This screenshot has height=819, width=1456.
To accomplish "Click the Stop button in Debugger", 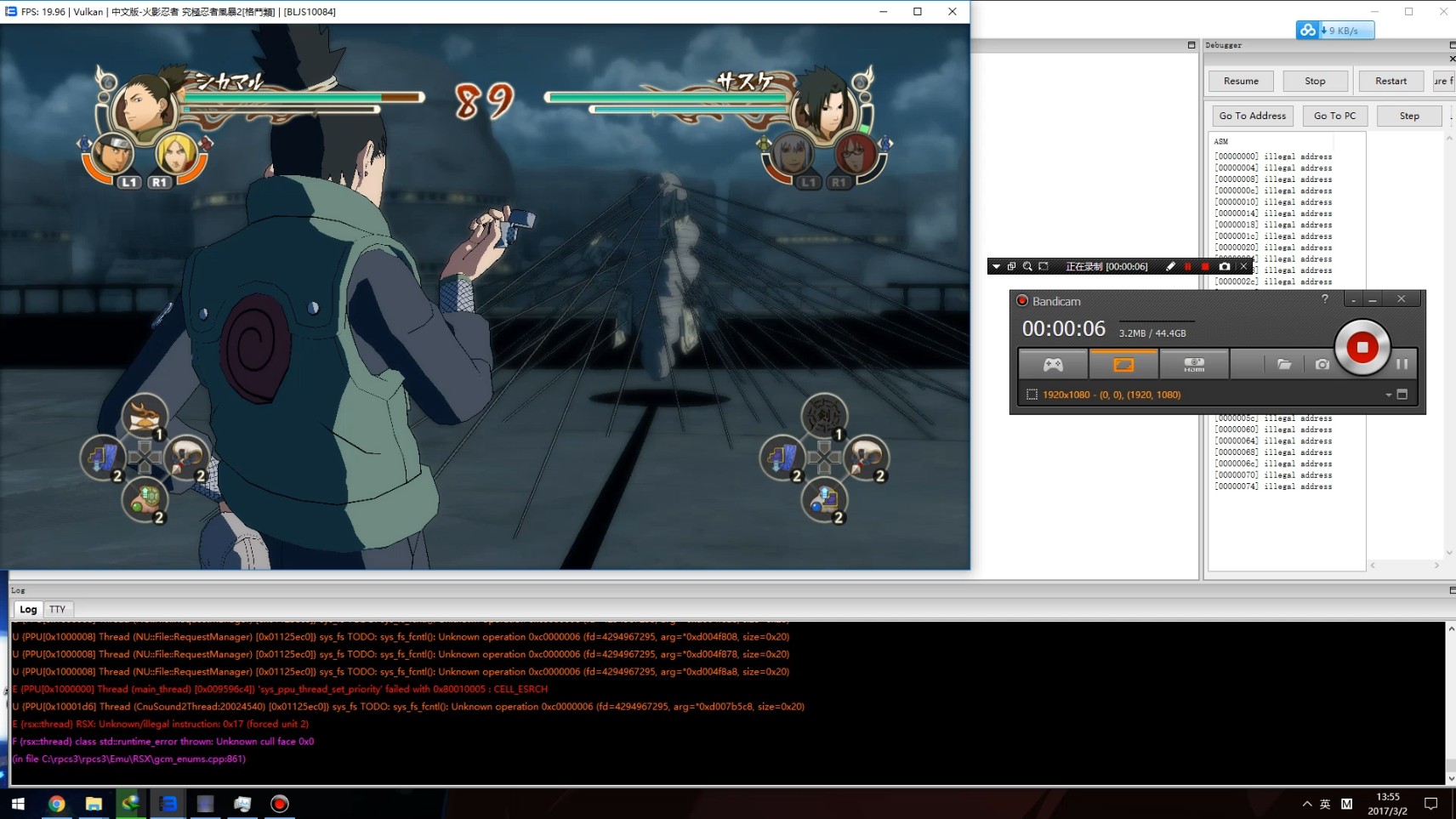I will tap(1315, 81).
